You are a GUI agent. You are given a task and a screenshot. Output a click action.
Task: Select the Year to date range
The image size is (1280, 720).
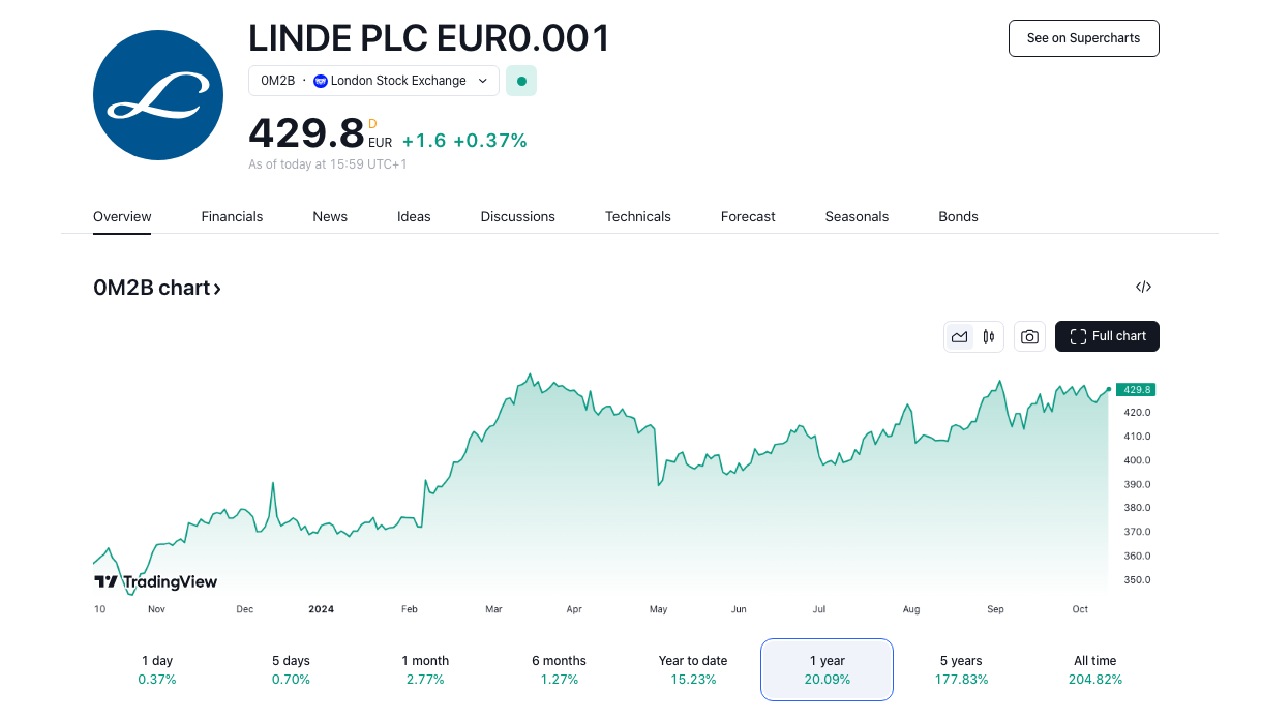pos(693,669)
